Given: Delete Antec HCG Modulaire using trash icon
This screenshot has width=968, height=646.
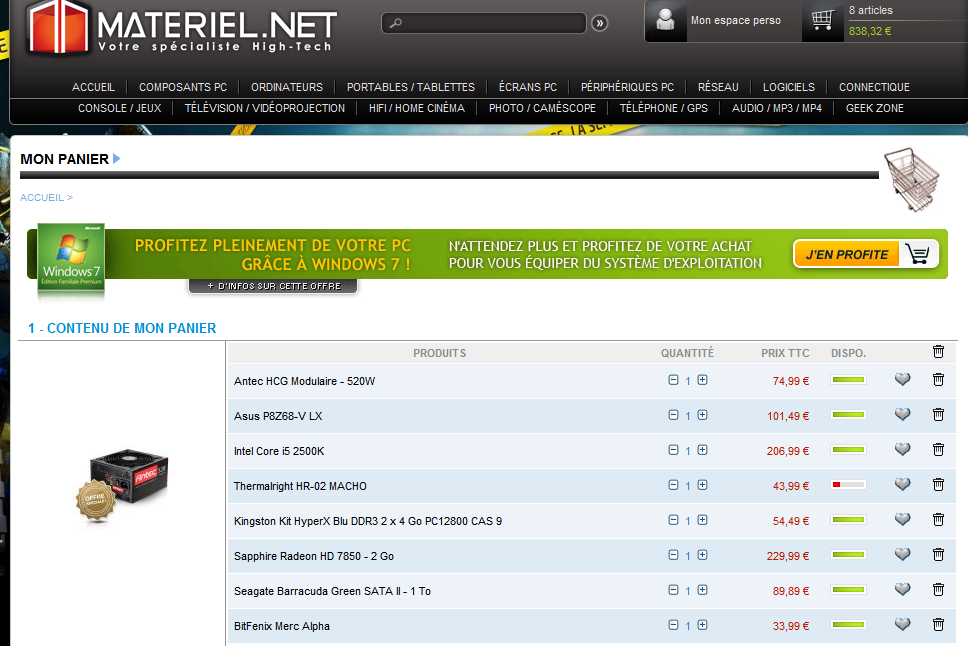Looking at the screenshot, I should [938, 380].
